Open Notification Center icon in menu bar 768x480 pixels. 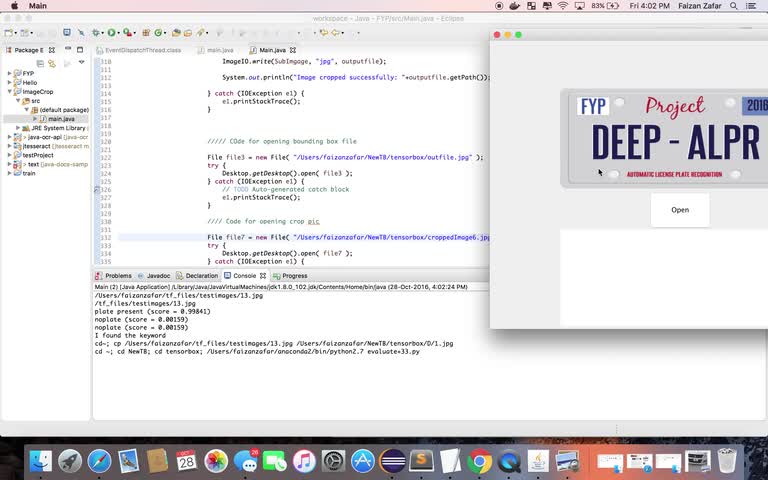(750, 6)
